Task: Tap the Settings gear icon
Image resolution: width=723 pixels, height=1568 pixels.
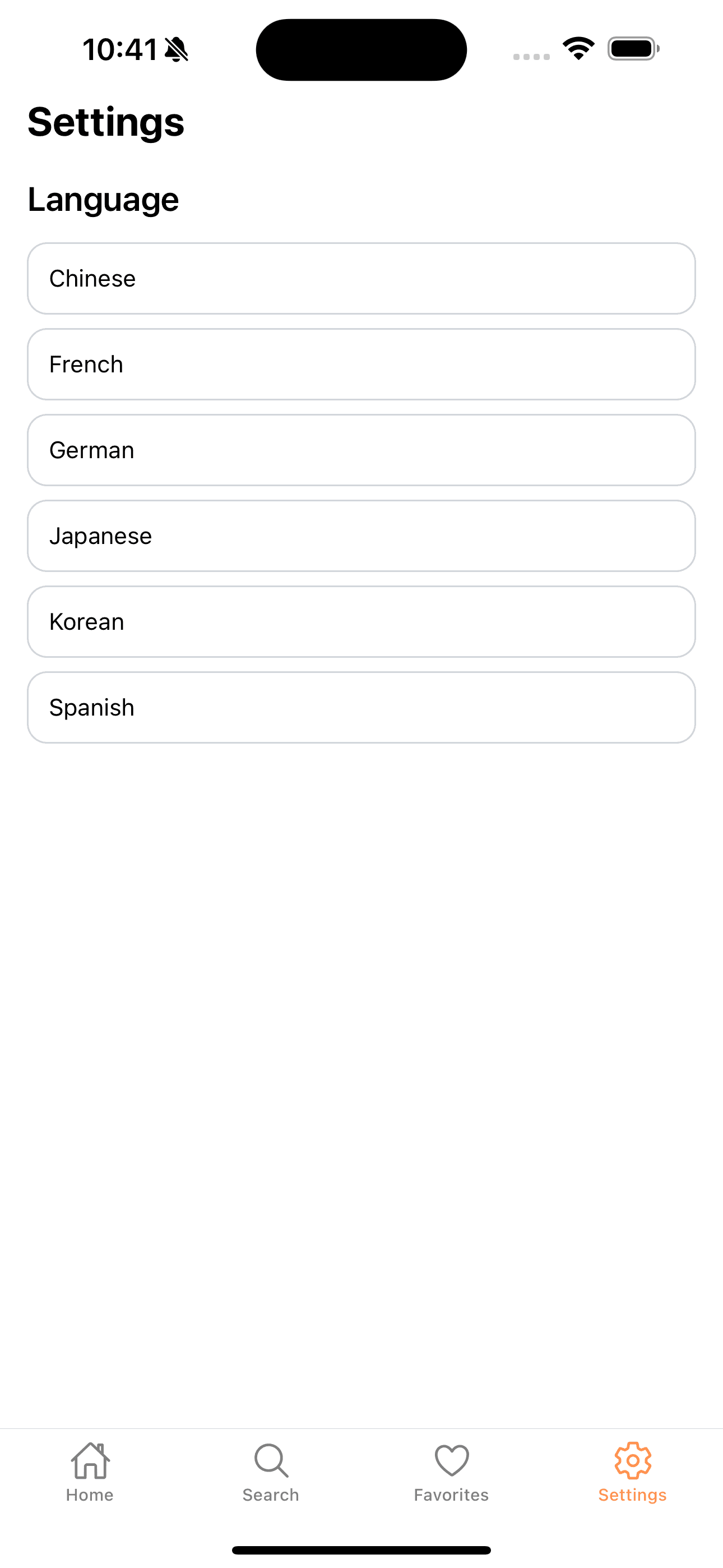Action: 632,1460
